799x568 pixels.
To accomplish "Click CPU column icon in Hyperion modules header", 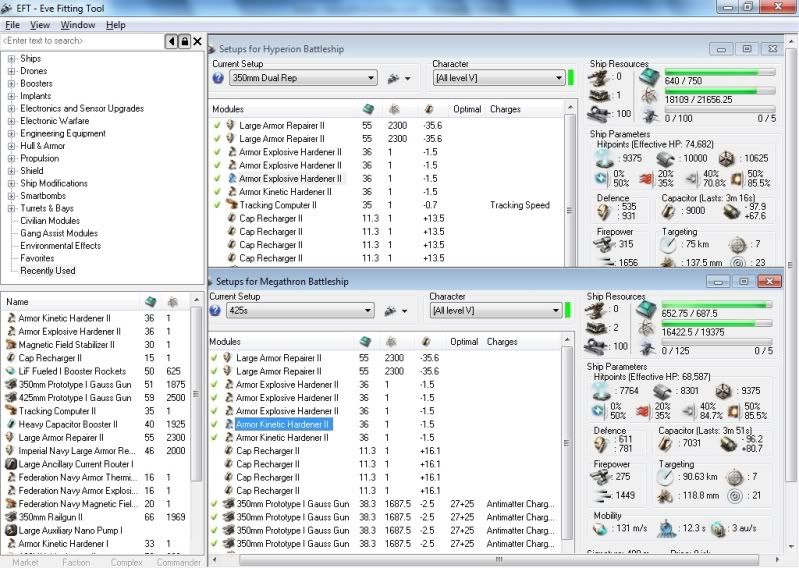I will [368, 109].
